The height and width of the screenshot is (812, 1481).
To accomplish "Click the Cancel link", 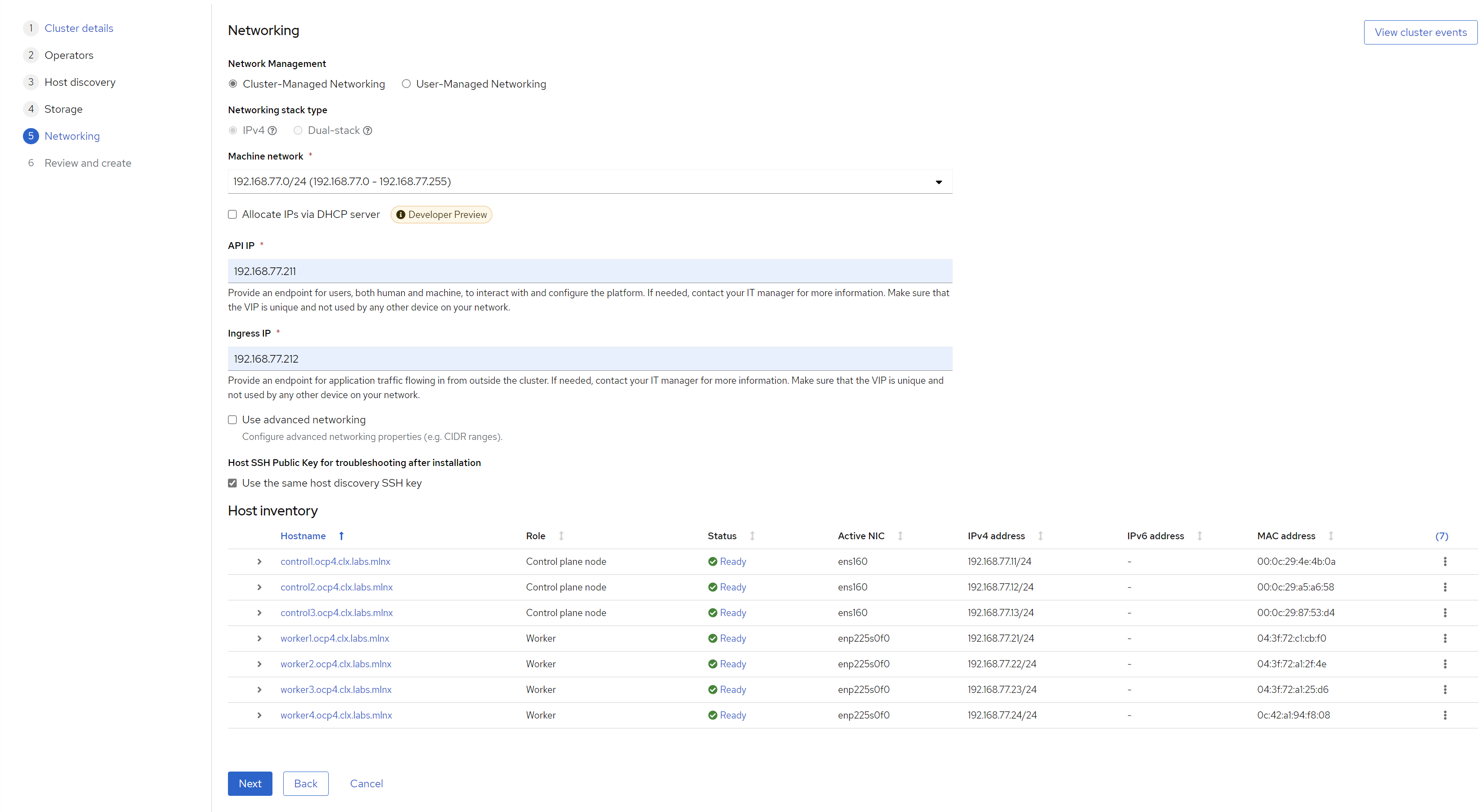I will (x=366, y=783).
